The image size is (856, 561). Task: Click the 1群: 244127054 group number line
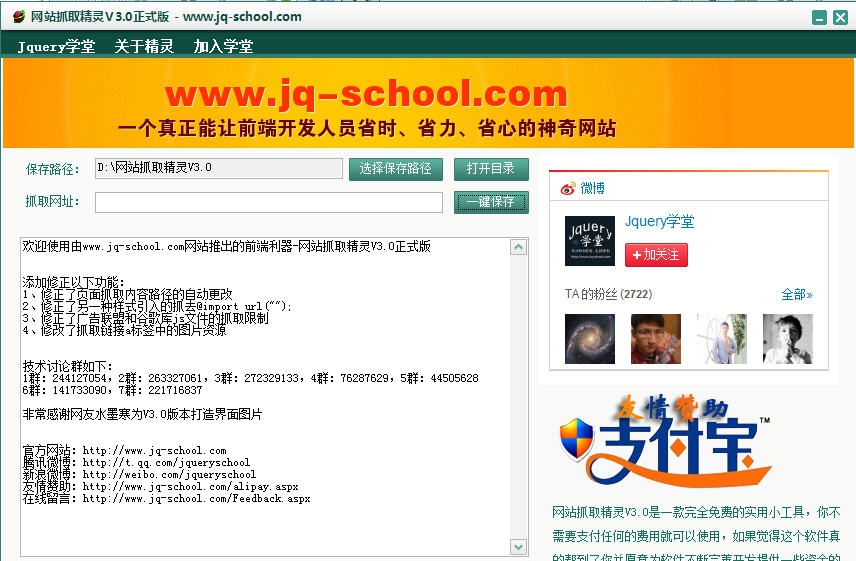251,378
